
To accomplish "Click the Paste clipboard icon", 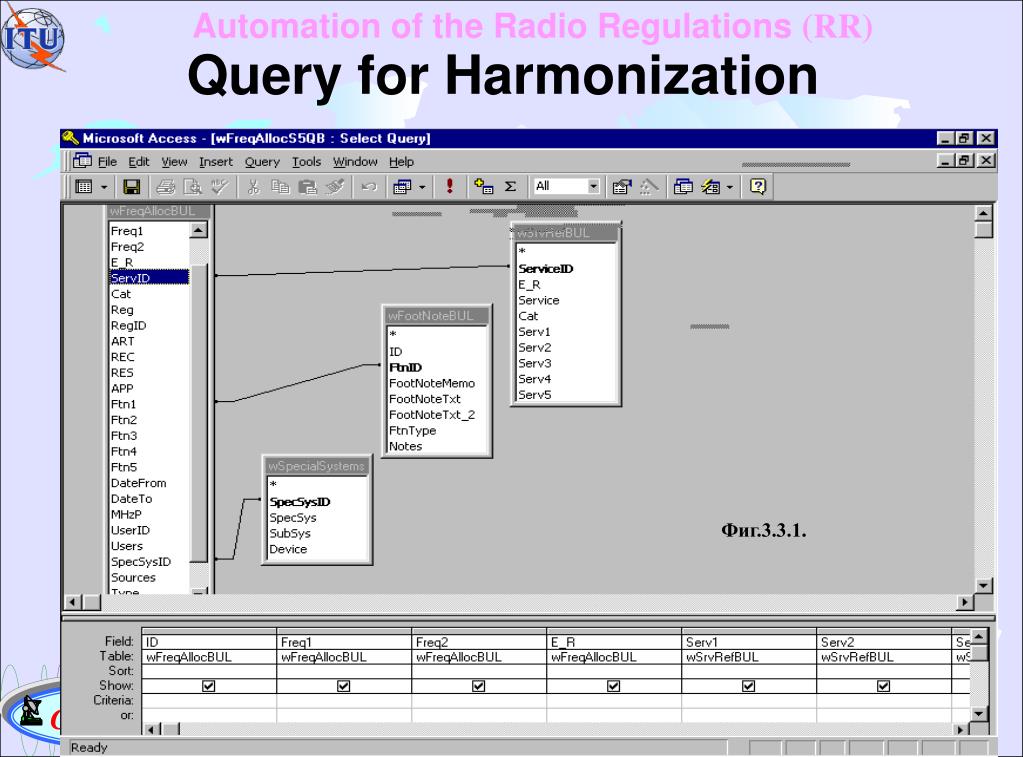I will [x=307, y=187].
